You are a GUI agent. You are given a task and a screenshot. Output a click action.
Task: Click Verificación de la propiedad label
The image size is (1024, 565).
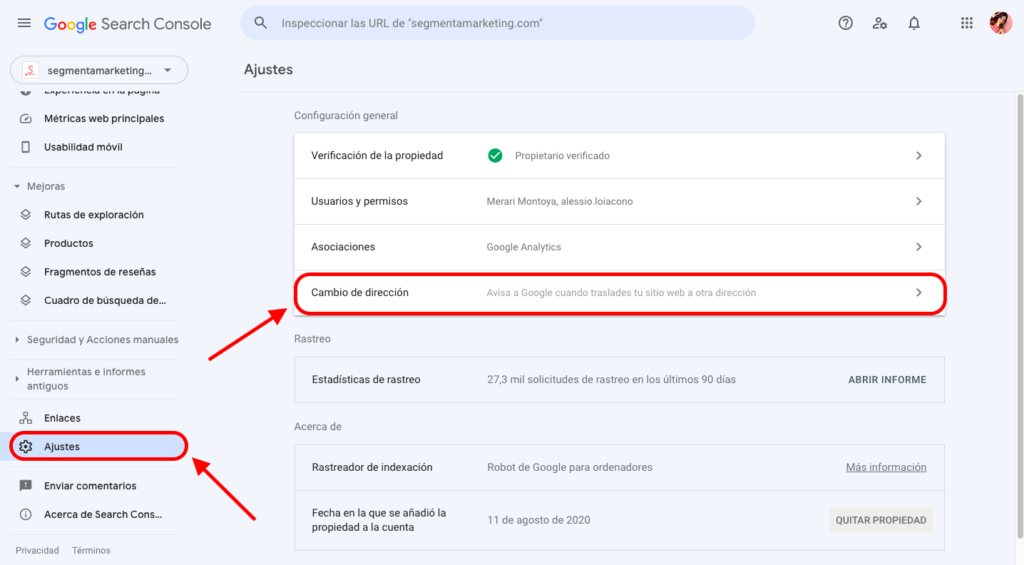[x=377, y=155]
